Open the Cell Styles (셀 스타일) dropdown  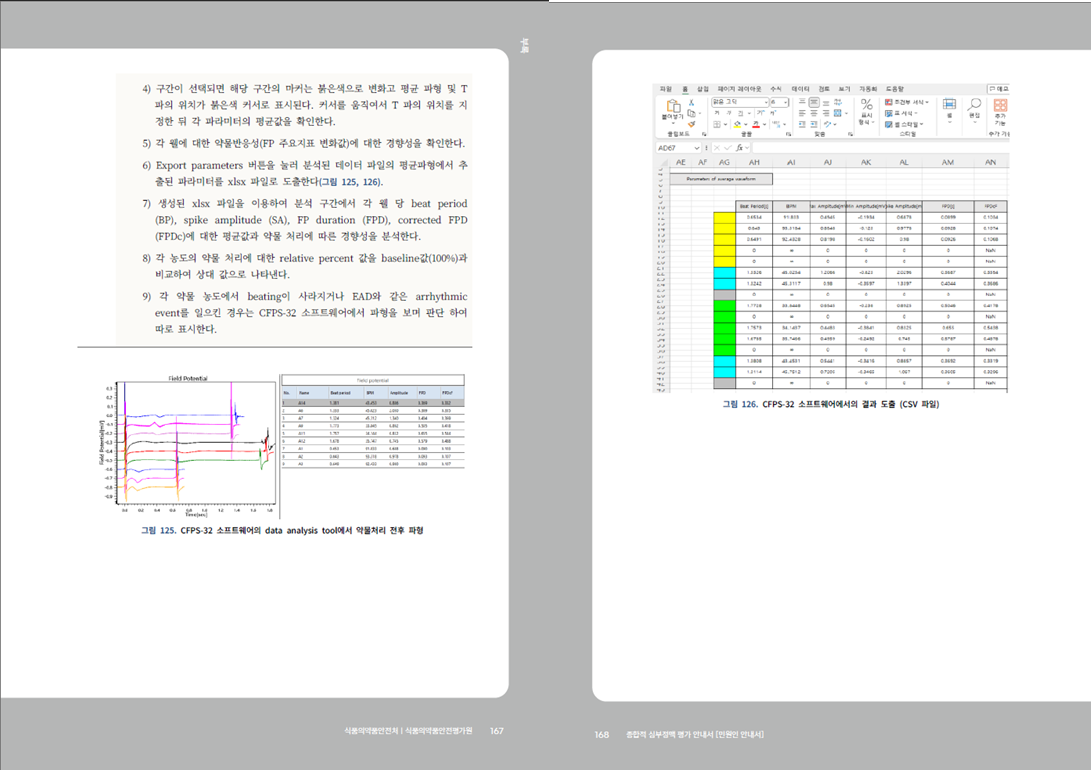pyautogui.click(x=904, y=125)
